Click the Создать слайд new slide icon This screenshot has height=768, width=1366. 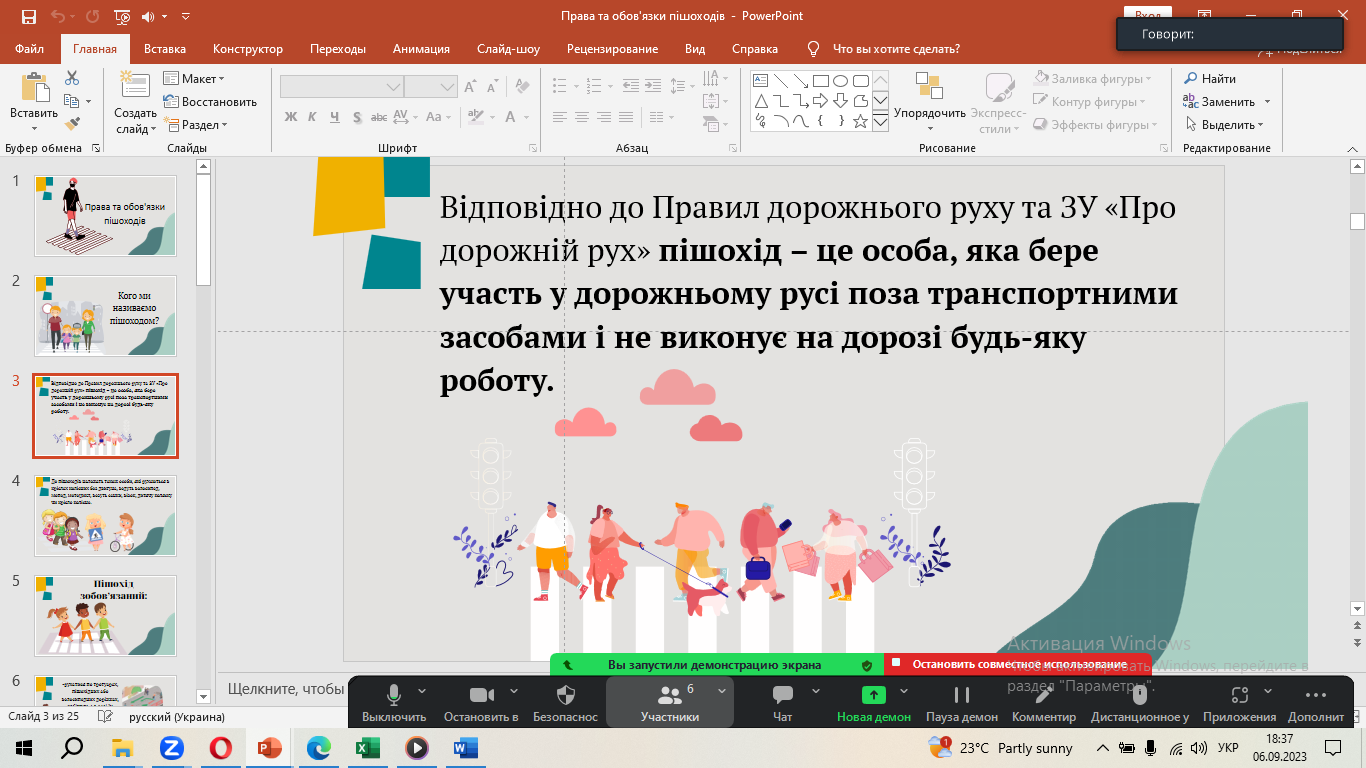tap(134, 87)
